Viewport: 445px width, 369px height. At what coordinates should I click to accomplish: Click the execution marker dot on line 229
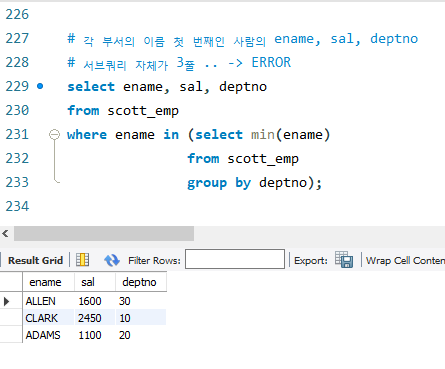pyautogui.click(x=40, y=87)
